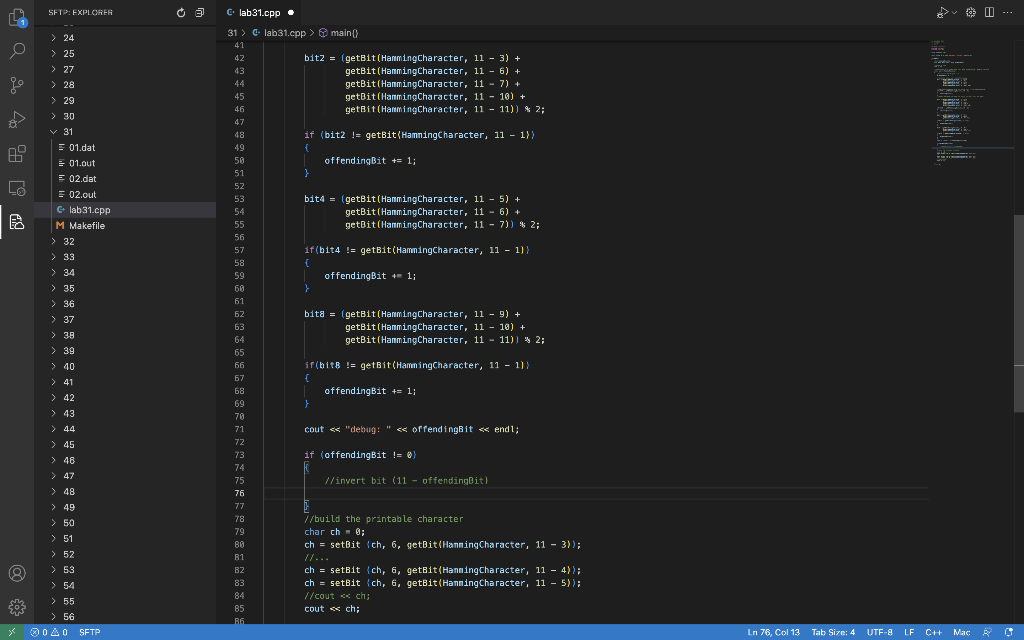
Task: Click the Accounts icon
Action: tap(17, 574)
